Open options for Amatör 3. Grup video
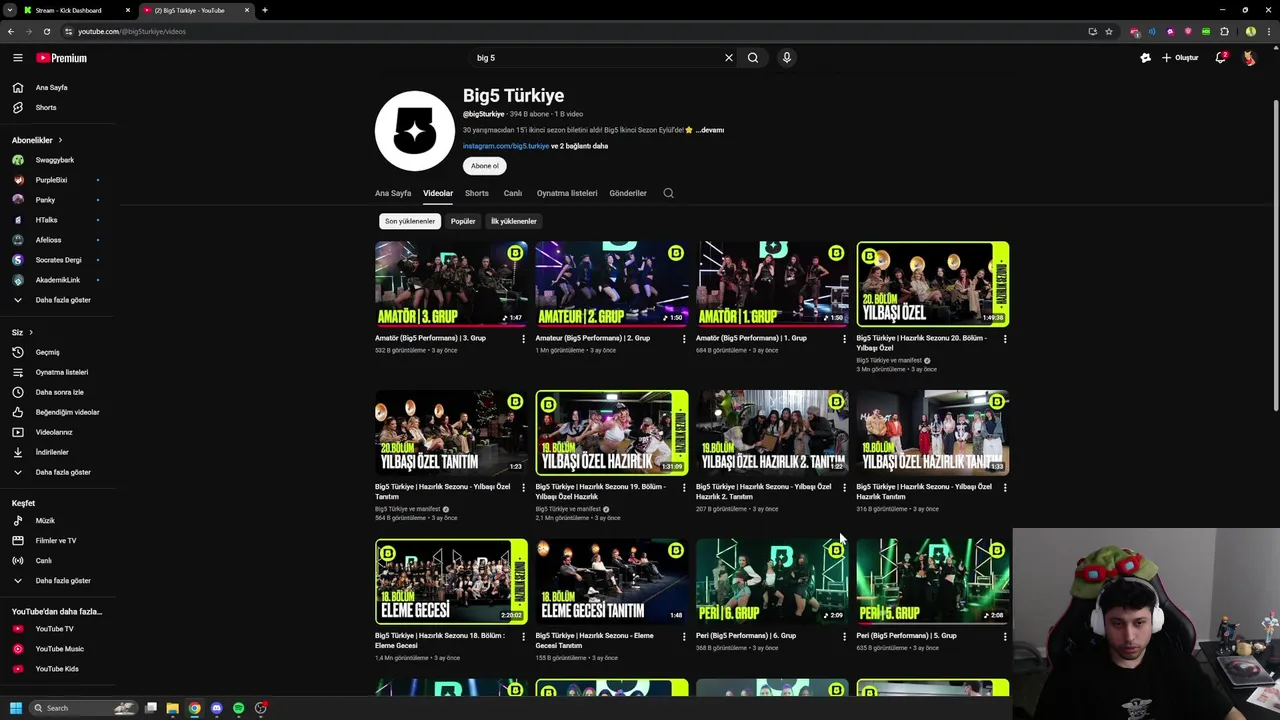This screenshot has height=720, width=1280. pyautogui.click(x=523, y=339)
